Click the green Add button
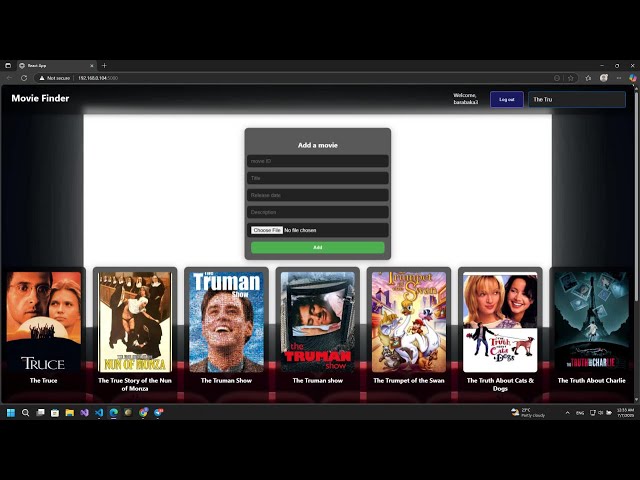 (318, 247)
